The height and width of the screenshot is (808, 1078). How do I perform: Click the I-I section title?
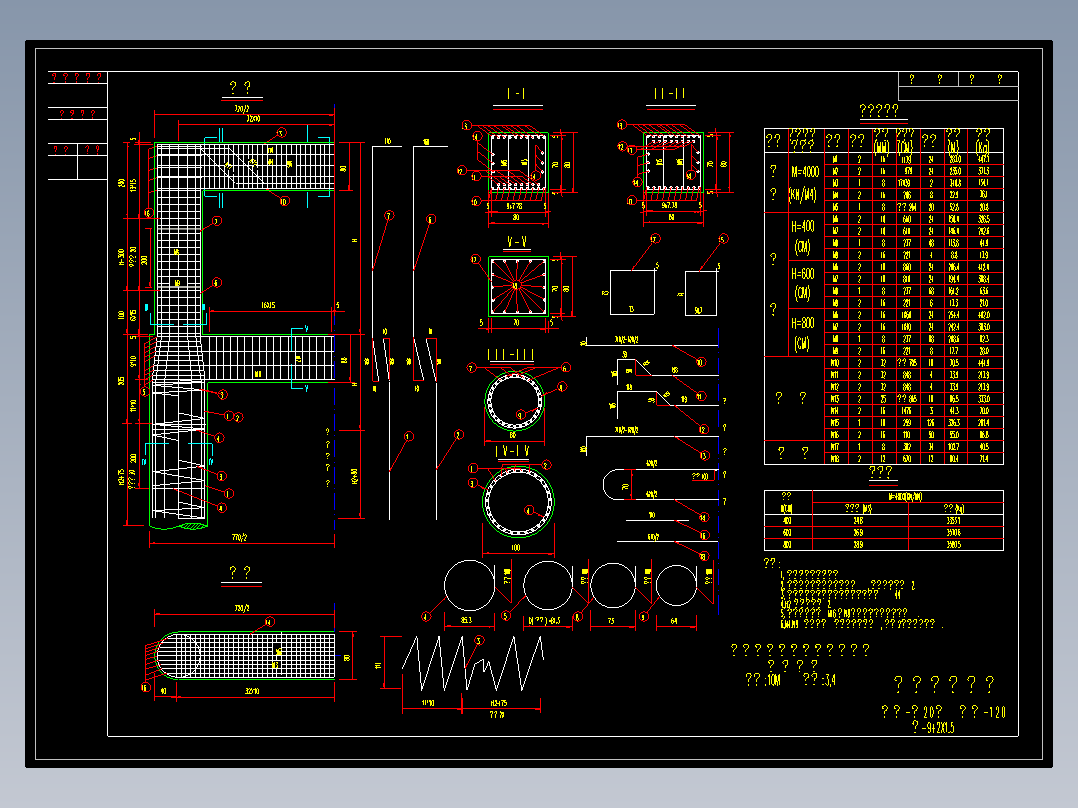tap(516, 94)
